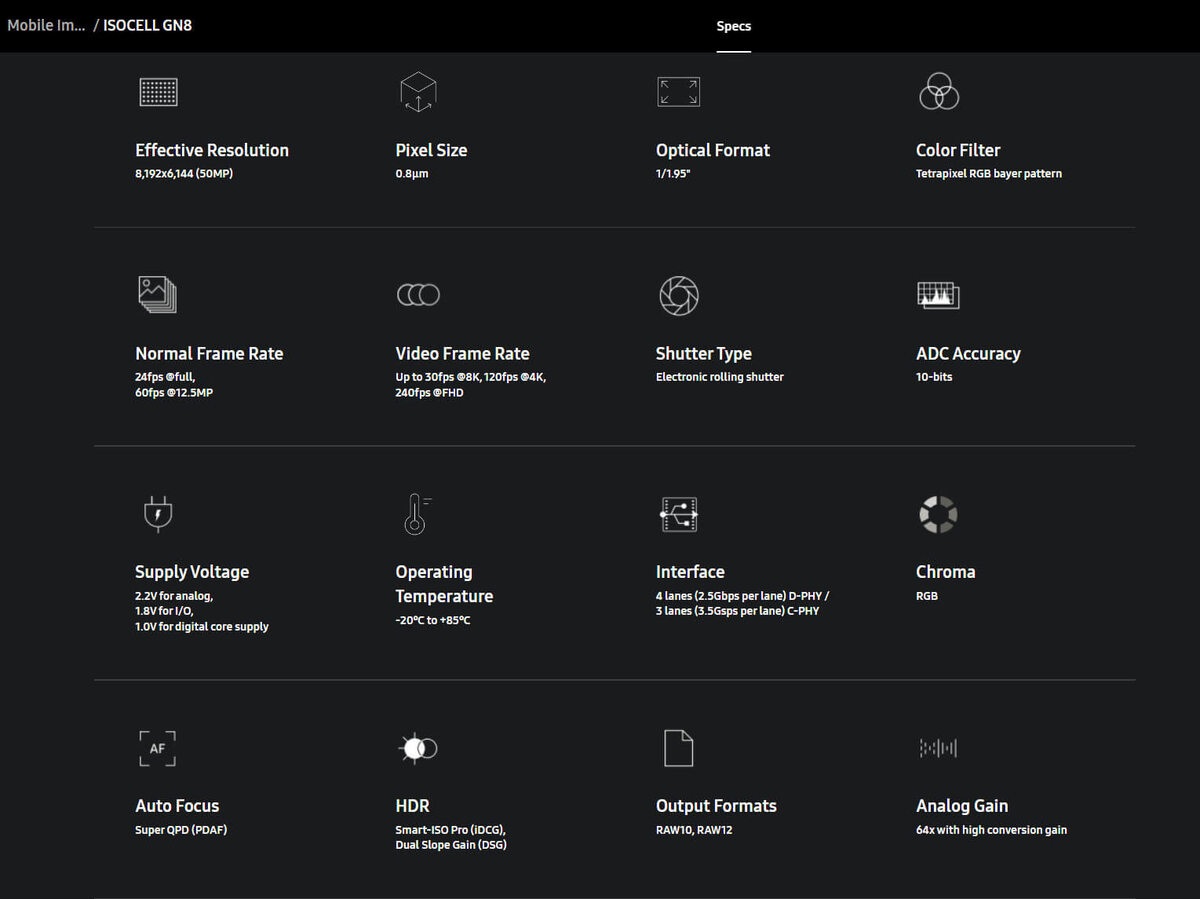Go to Mobile Im... breadcrumb link
This screenshot has height=899, width=1200.
click(x=46, y=25)
